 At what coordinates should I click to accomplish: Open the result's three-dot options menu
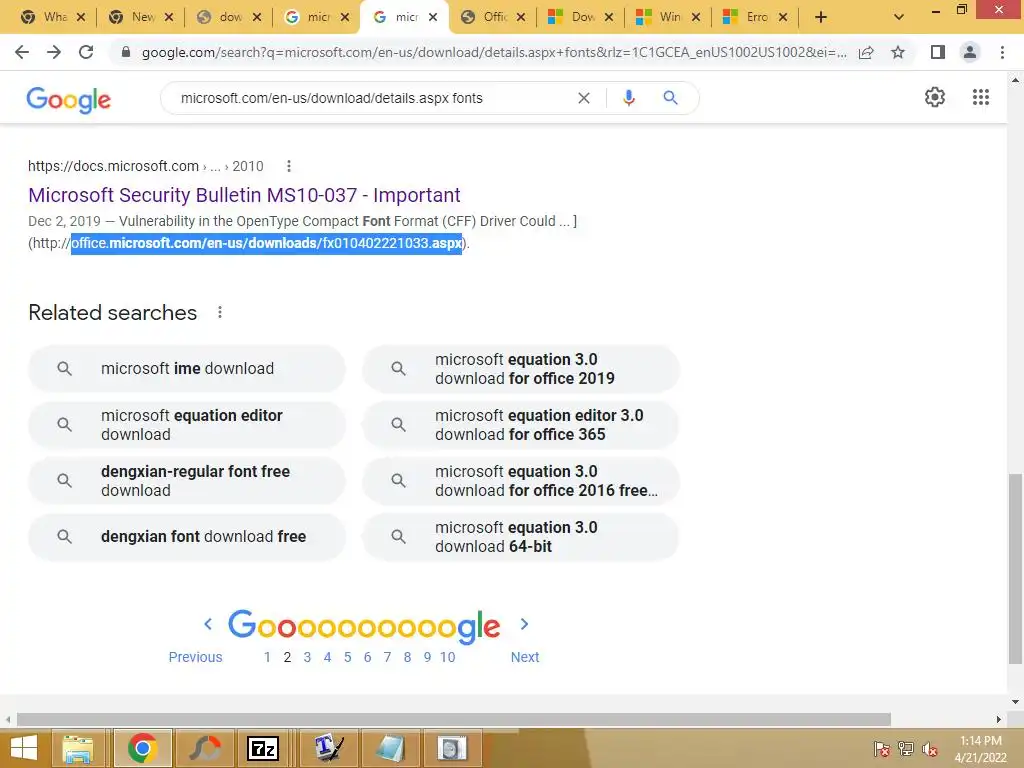[289, 166]
